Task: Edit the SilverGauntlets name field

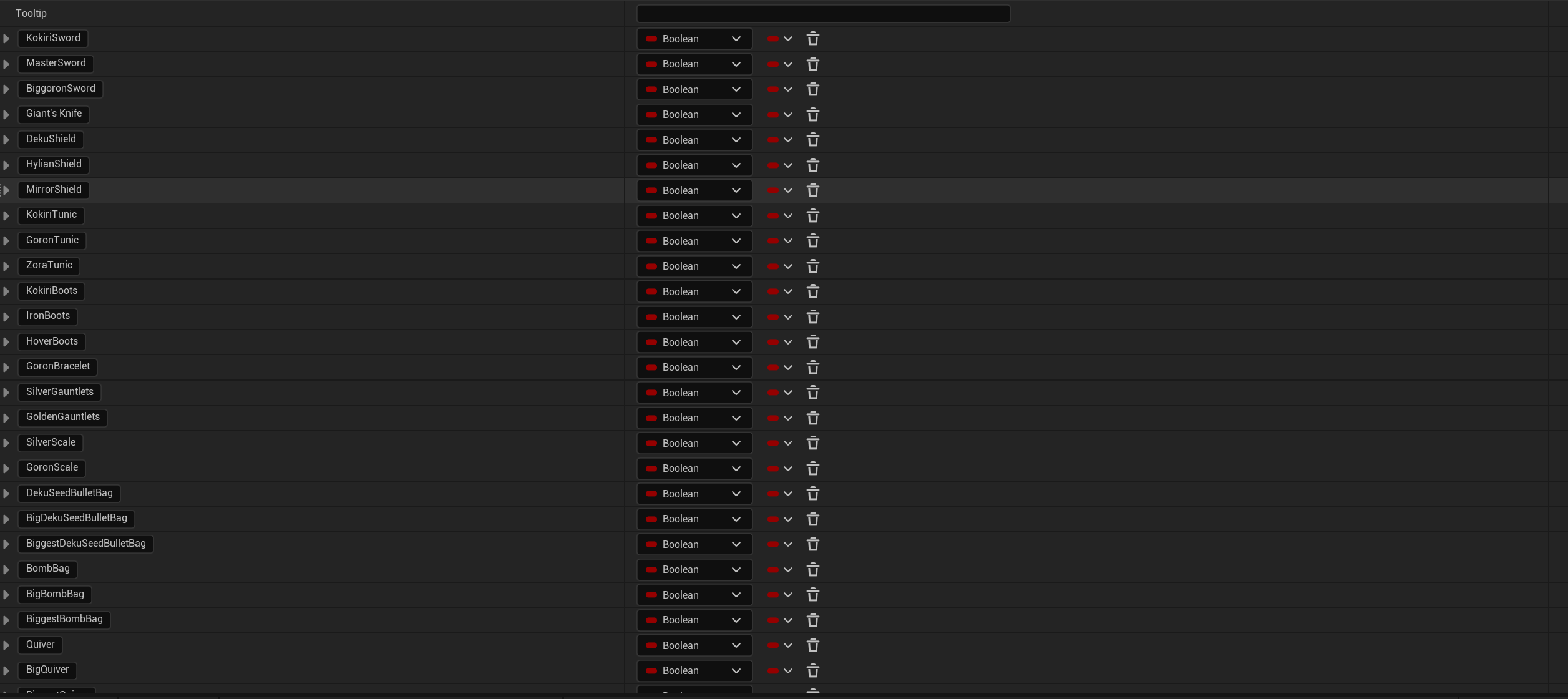Action: pyautogui.click(x=60, y=392)
